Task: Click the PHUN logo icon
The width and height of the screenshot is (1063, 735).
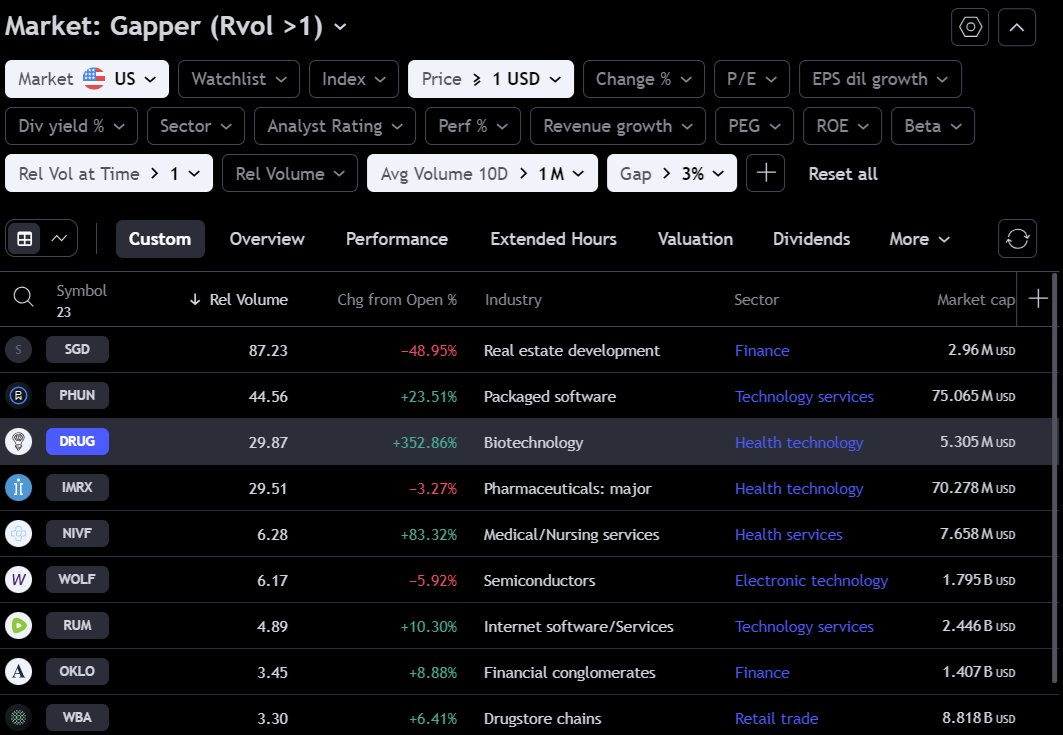Action: [18, 395]
